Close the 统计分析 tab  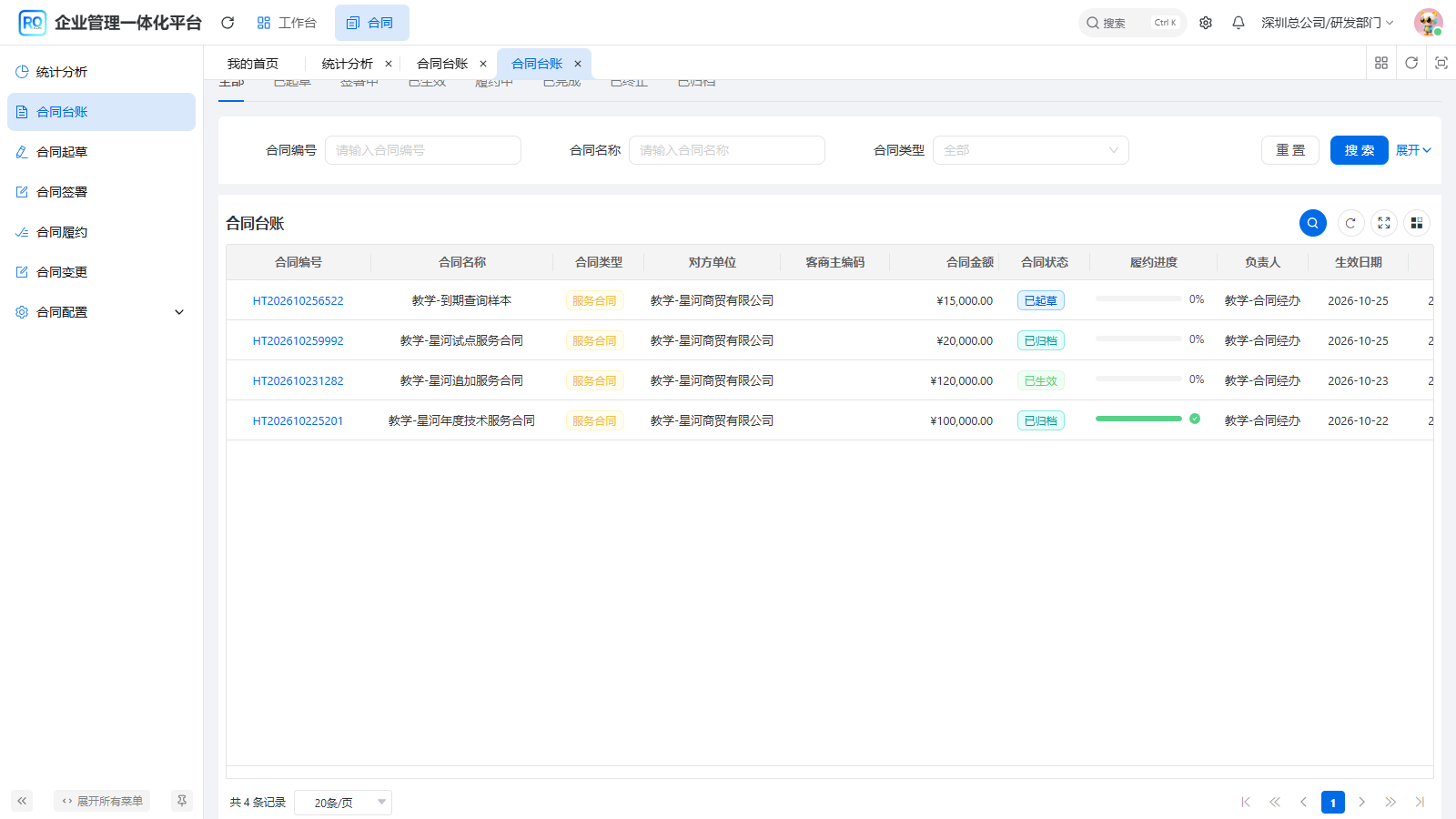tap(389, 64)
